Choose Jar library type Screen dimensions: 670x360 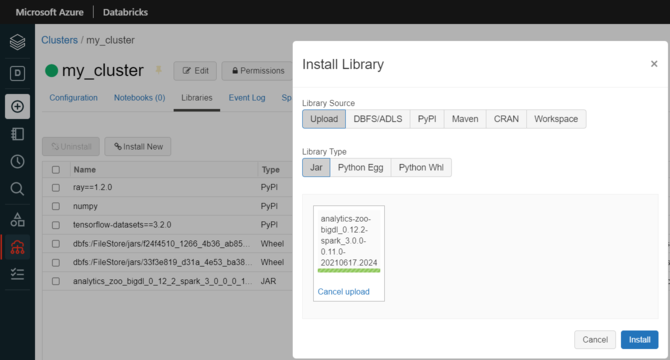(x=316, y=167)
